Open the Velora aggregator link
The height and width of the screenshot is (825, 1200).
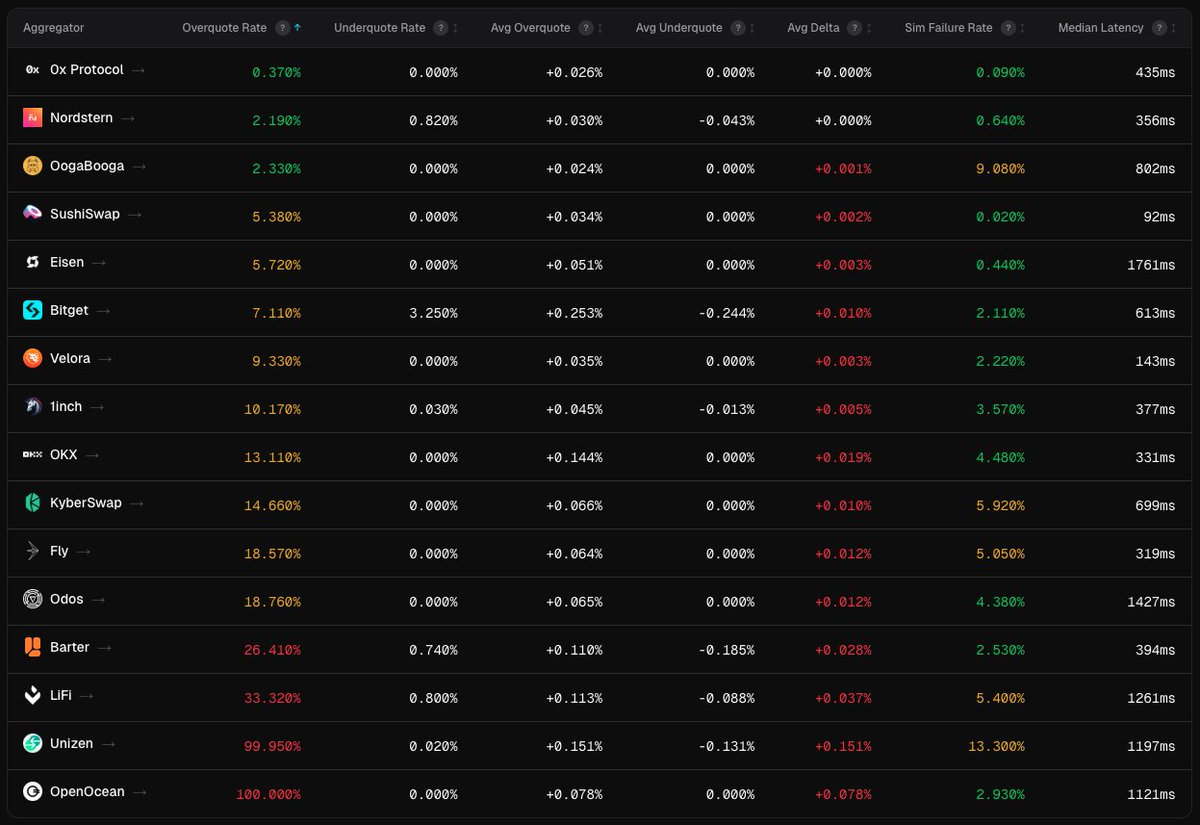(70, 359)
